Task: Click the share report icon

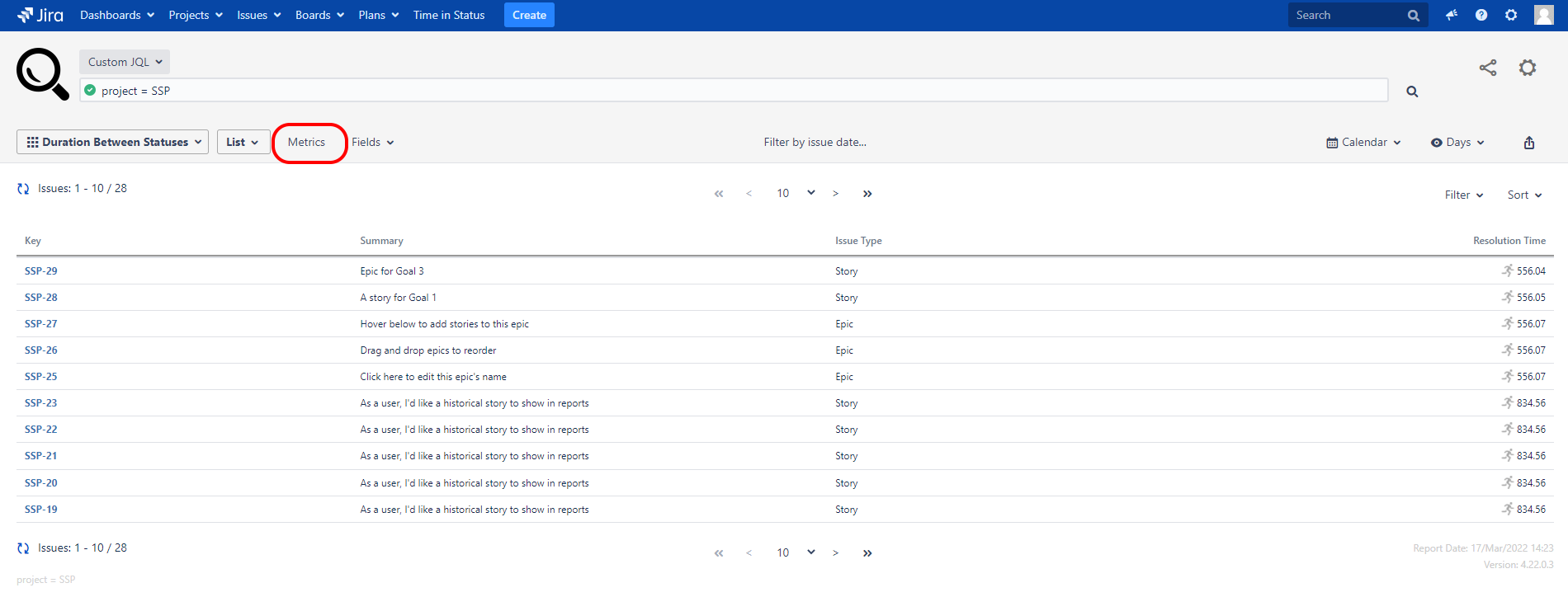Action: [x=1487, y=68]
